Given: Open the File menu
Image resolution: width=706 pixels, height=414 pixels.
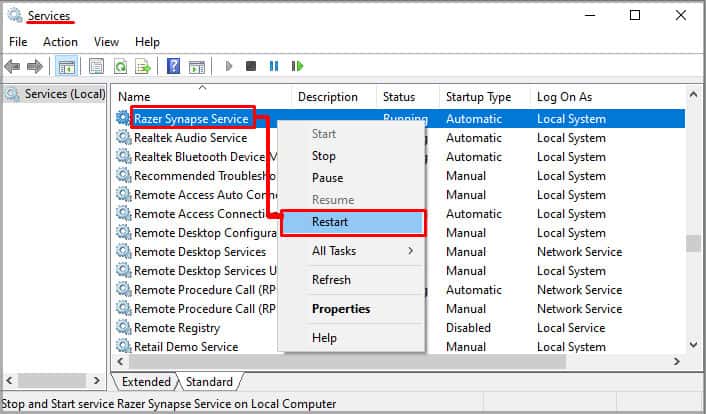Looking at the screenshot, I should pos(18,42).
